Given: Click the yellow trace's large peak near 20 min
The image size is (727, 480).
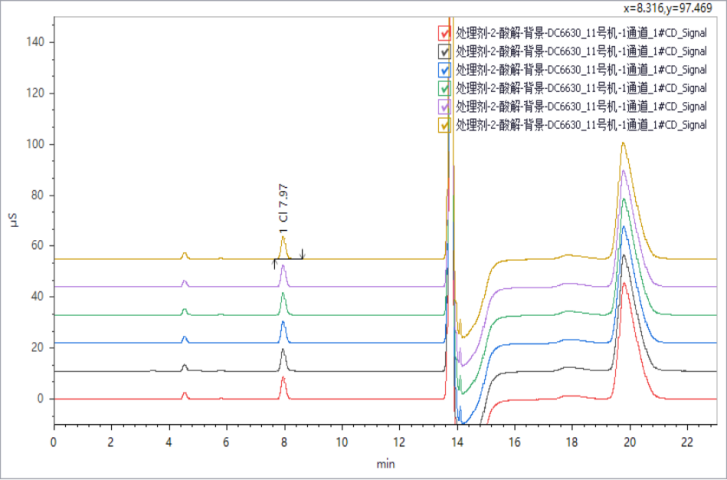Looking at the screenshot, I should click(x=624, y=143).
